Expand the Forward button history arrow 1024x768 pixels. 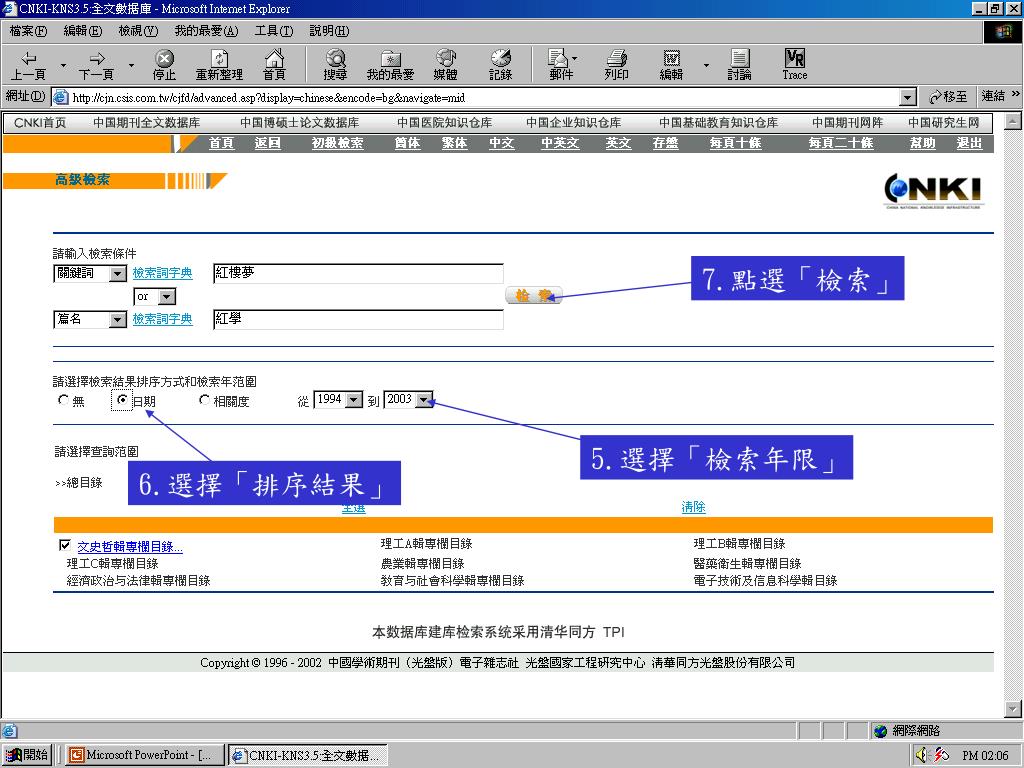pos(131,65)
